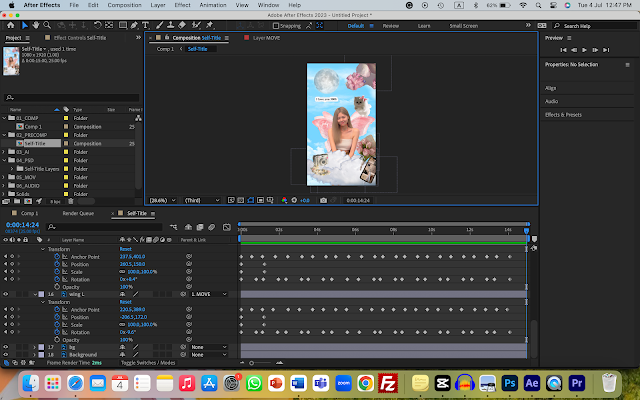The width and height of the screenshot is (640, 400).
Task: Toggle frame blending switch in timeline
Action: click(x=200, y=227)
